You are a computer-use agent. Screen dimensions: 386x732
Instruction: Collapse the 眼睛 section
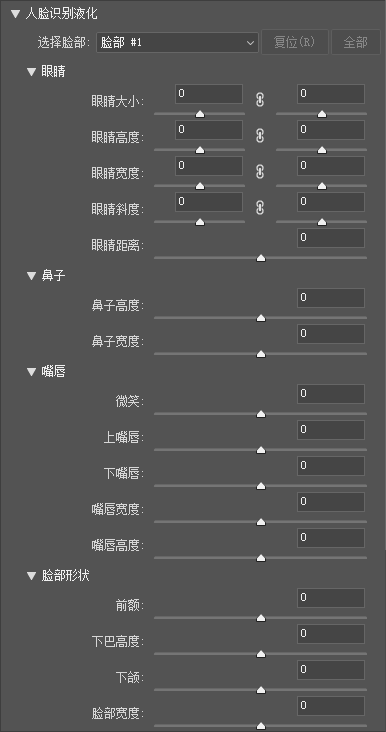(31, 72)
